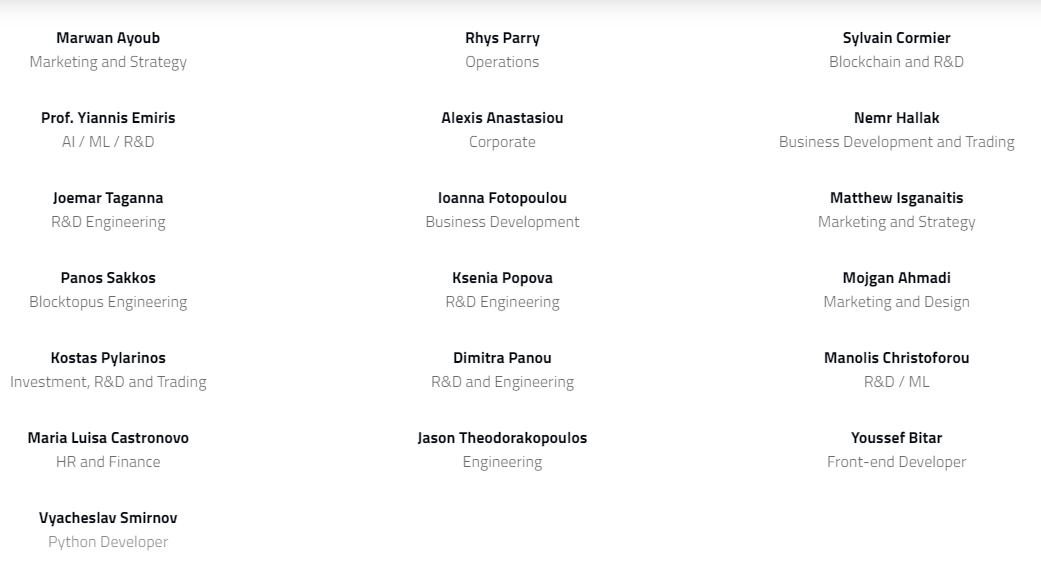
Task: Open Sylvain Cormier's profile name
Action: (x=896, y=38)
